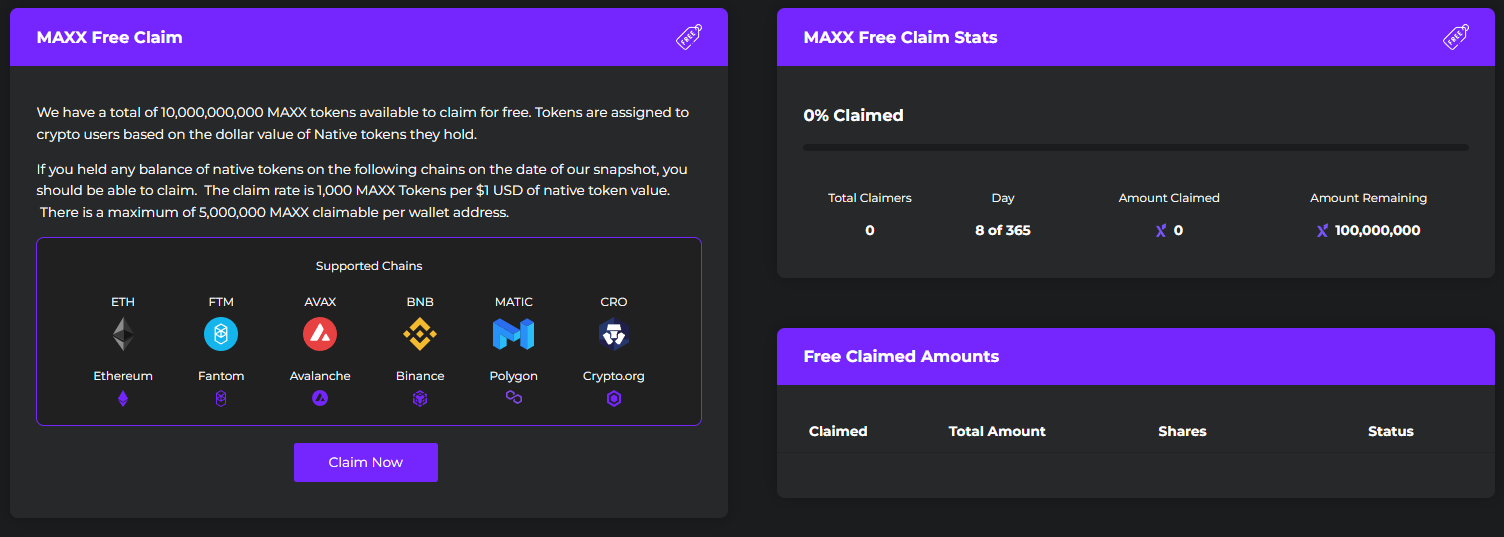Click the Status column header
This screenshot has height=537, width=1504.
point(1390,431)
